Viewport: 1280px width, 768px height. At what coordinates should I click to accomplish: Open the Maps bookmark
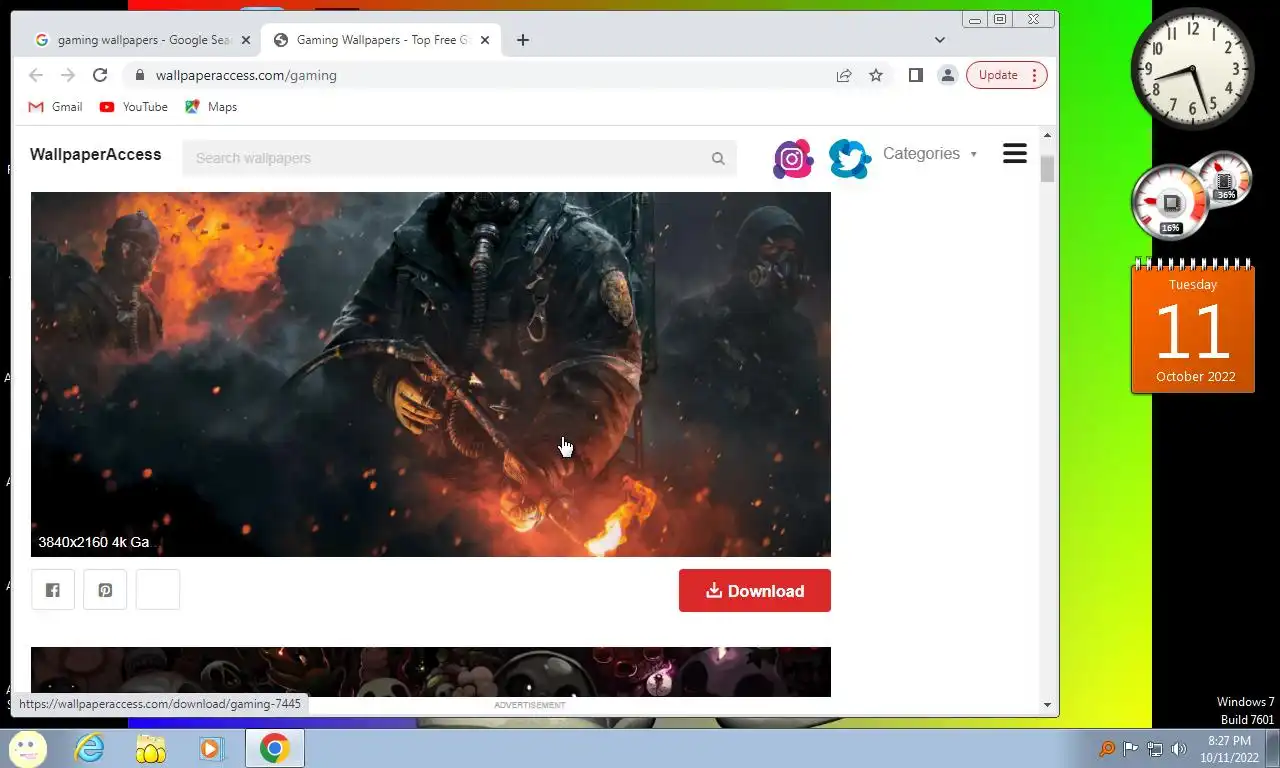pyautogui.click(x=211, y=107)
